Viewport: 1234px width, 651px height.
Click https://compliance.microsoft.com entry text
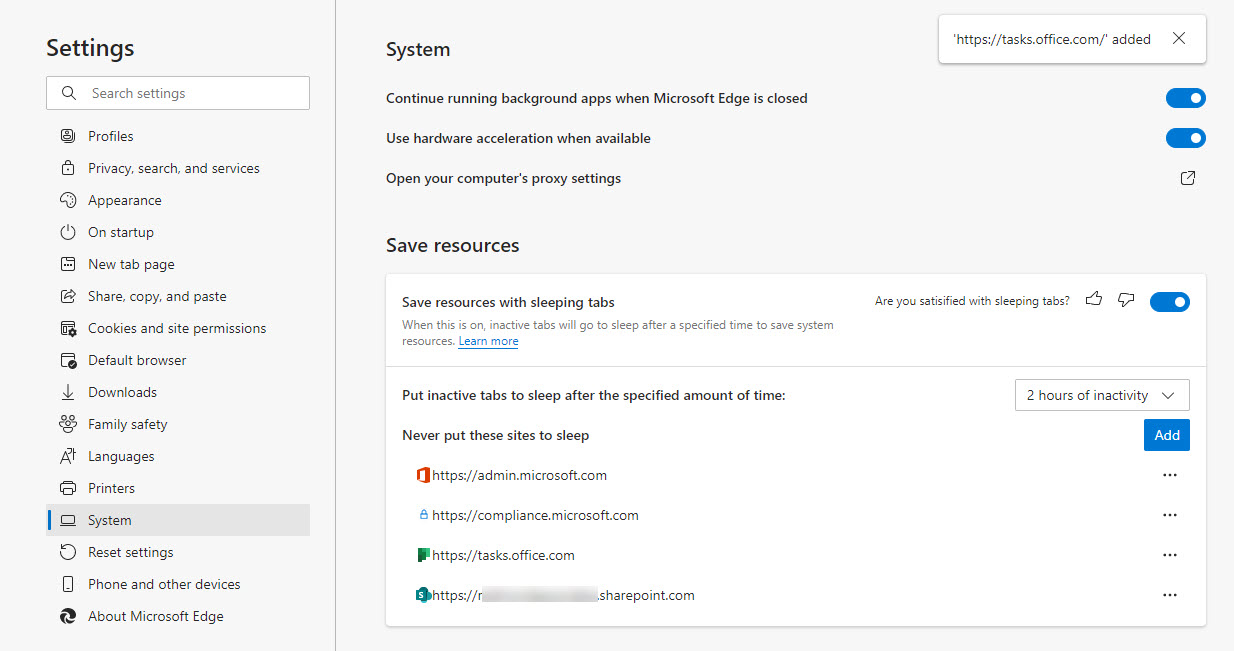pyautogui.click(x=535, y=515)
